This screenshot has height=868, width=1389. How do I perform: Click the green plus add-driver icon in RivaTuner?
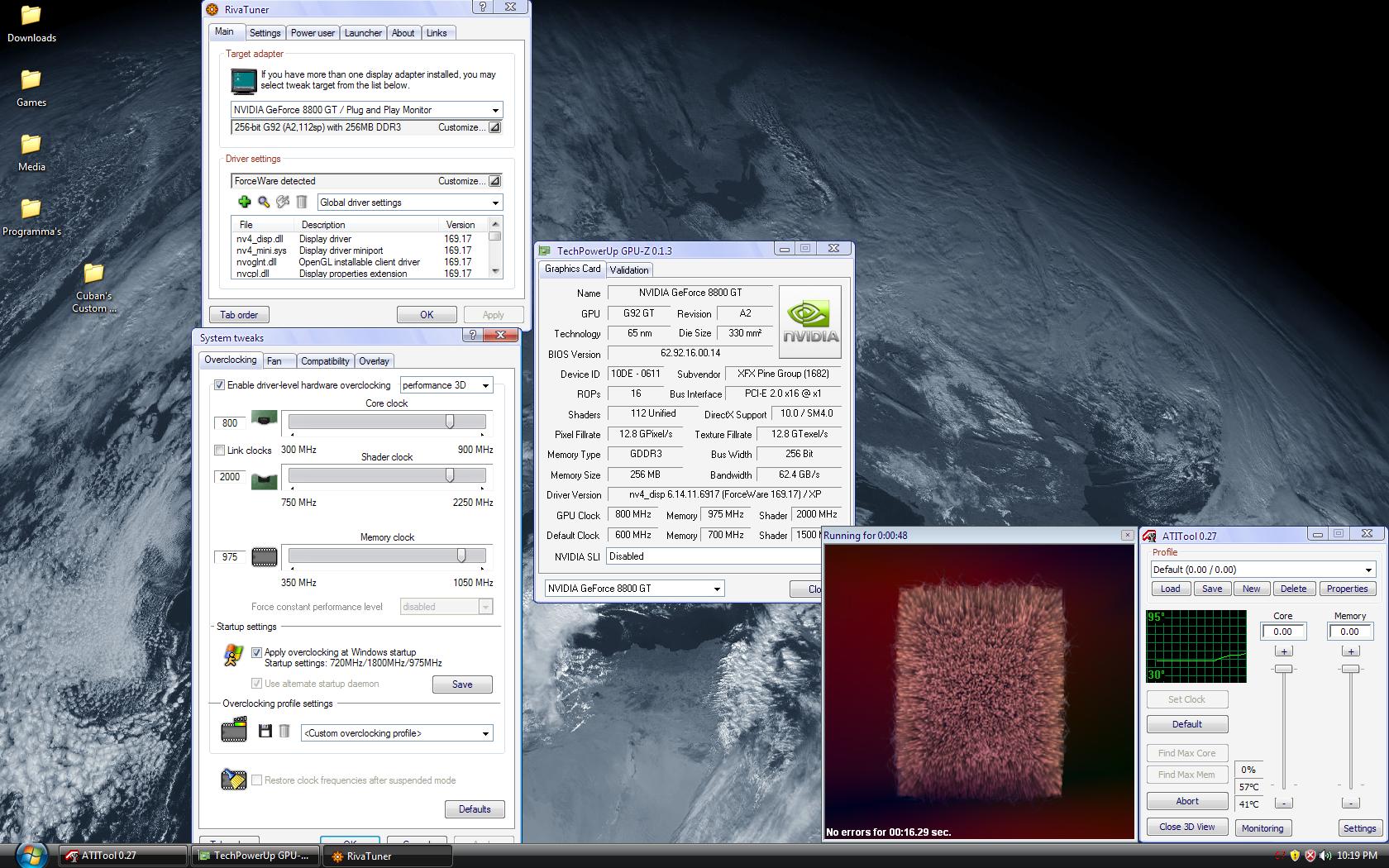pyautogui.click(x=244, y=202)
